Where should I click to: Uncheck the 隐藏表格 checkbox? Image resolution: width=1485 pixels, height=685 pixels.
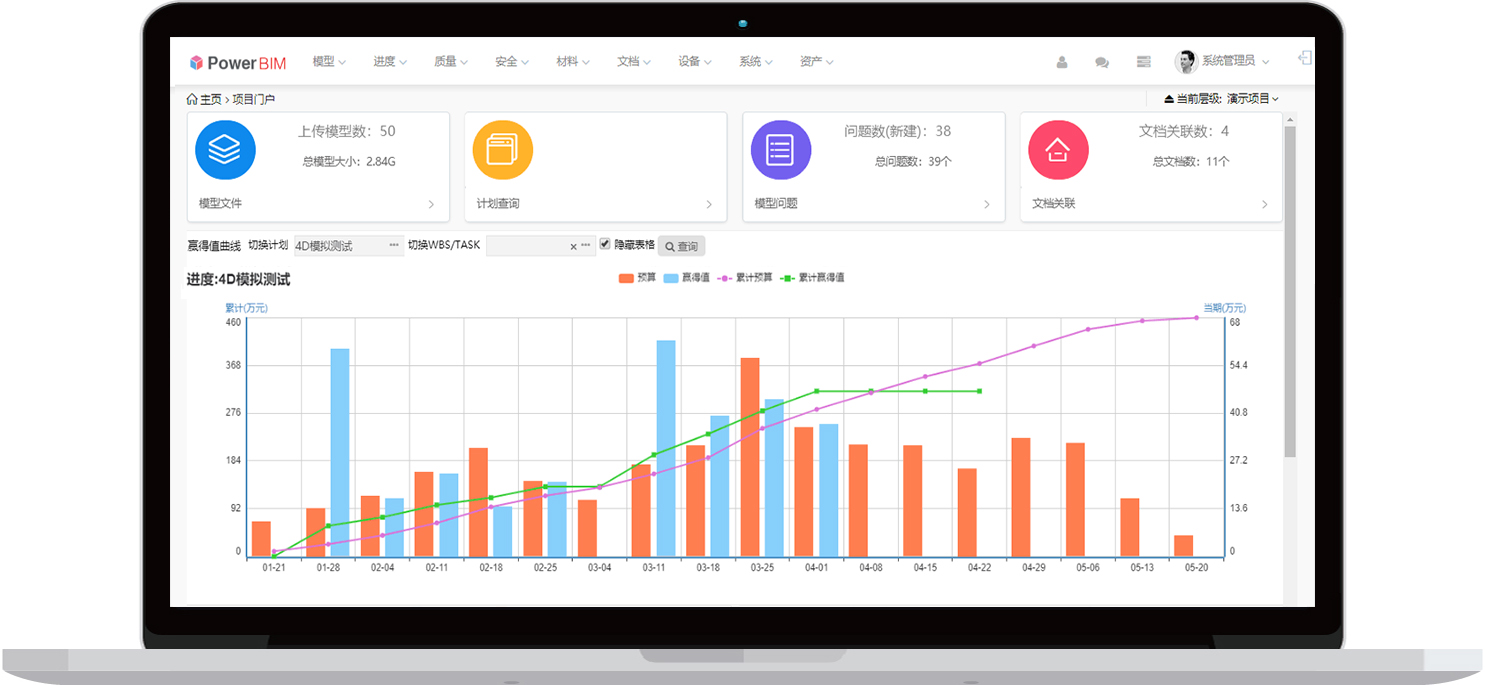pyautogui.click(x=605, y=244)
